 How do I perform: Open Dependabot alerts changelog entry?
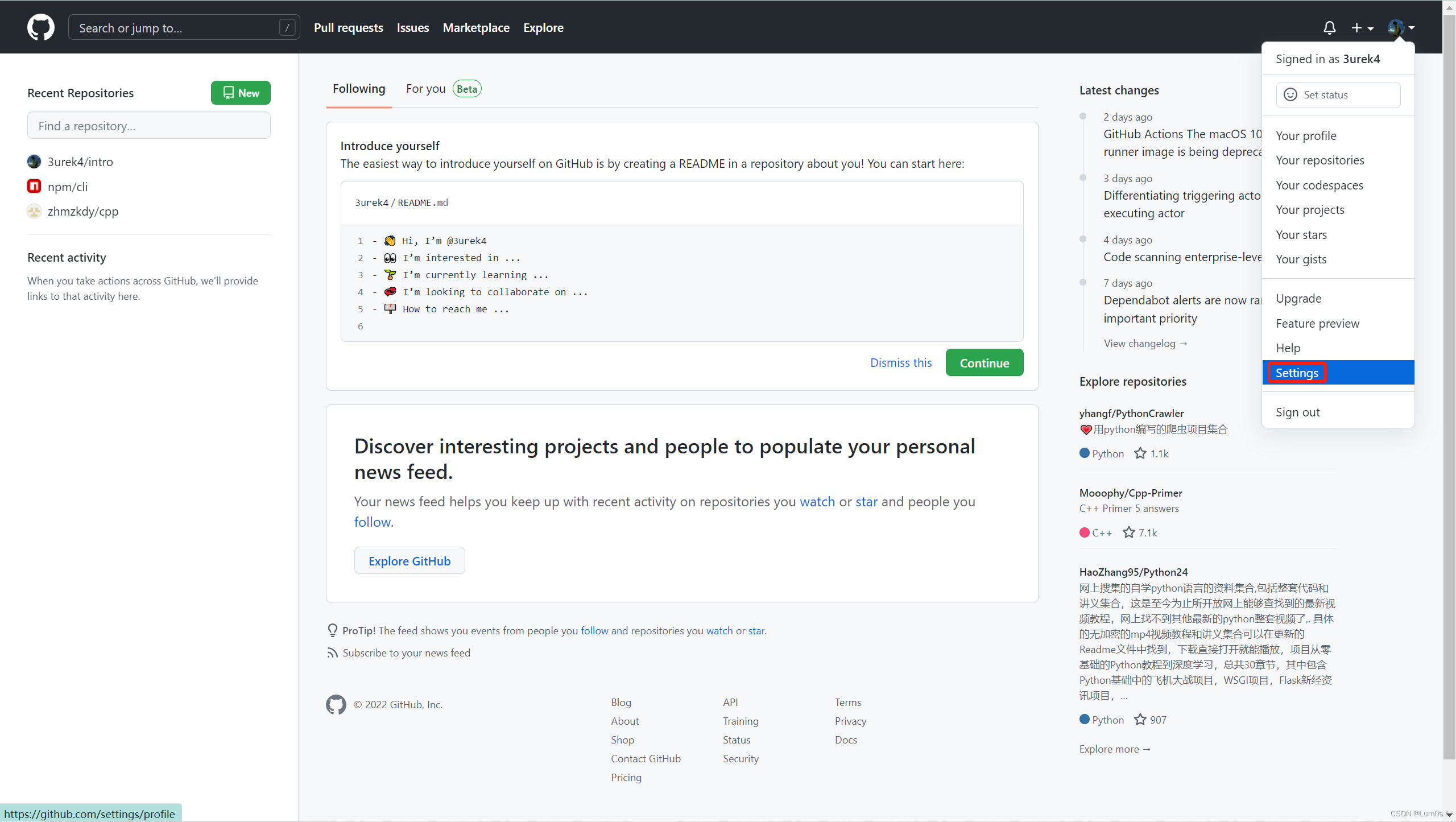click(x=1182, y=309)
